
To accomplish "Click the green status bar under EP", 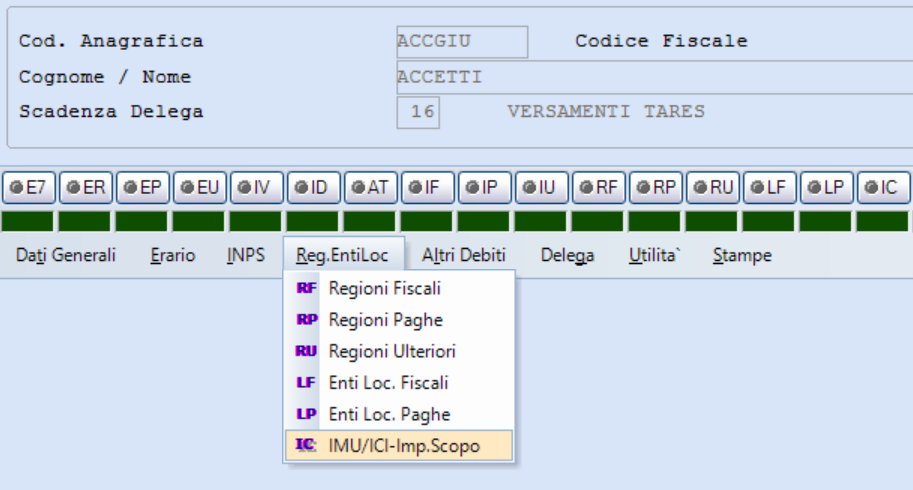I will [142, 221].
